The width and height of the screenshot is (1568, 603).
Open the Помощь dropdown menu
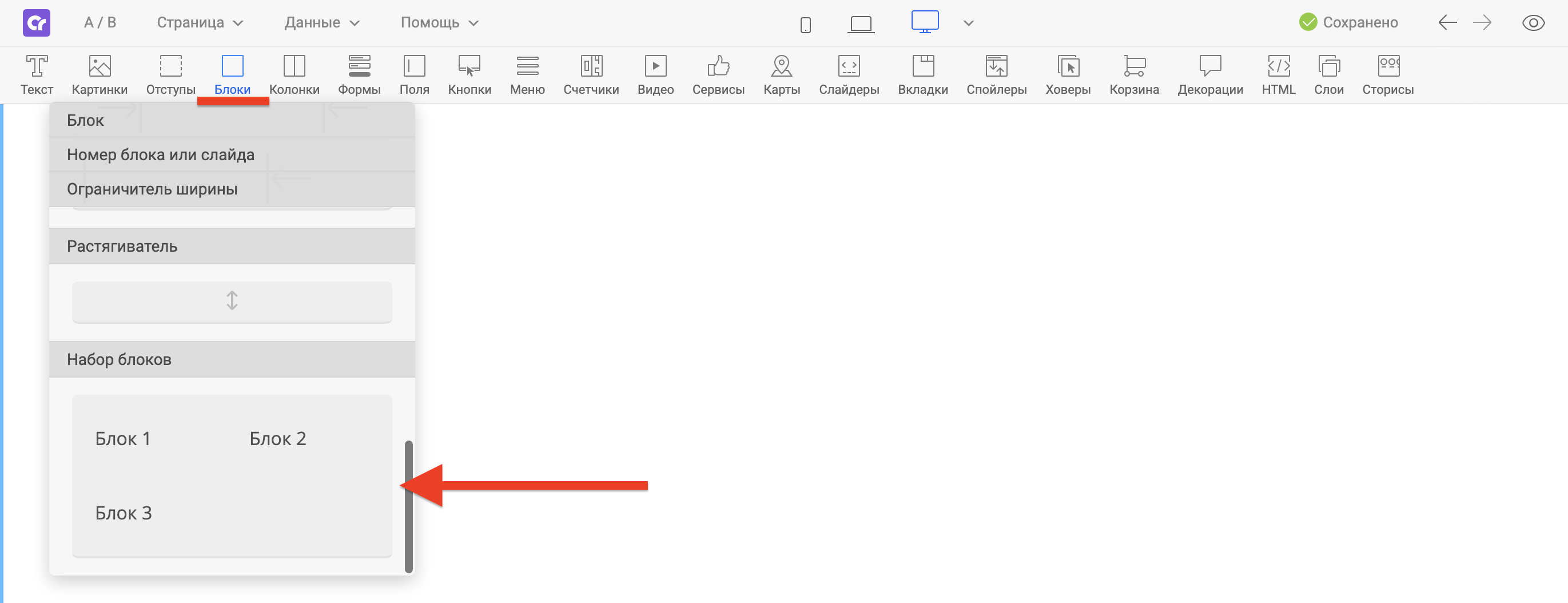pyautogui.click(x=440, y=22)
